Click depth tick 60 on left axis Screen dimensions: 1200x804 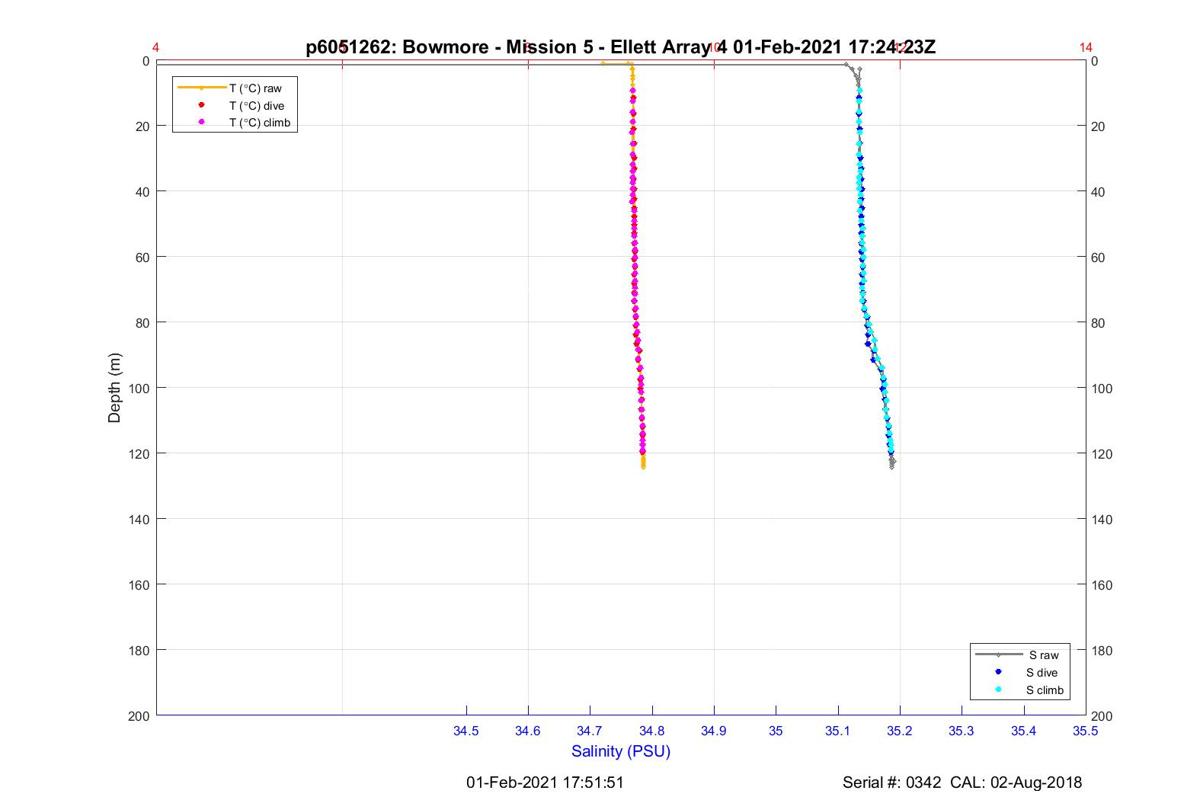142,257
